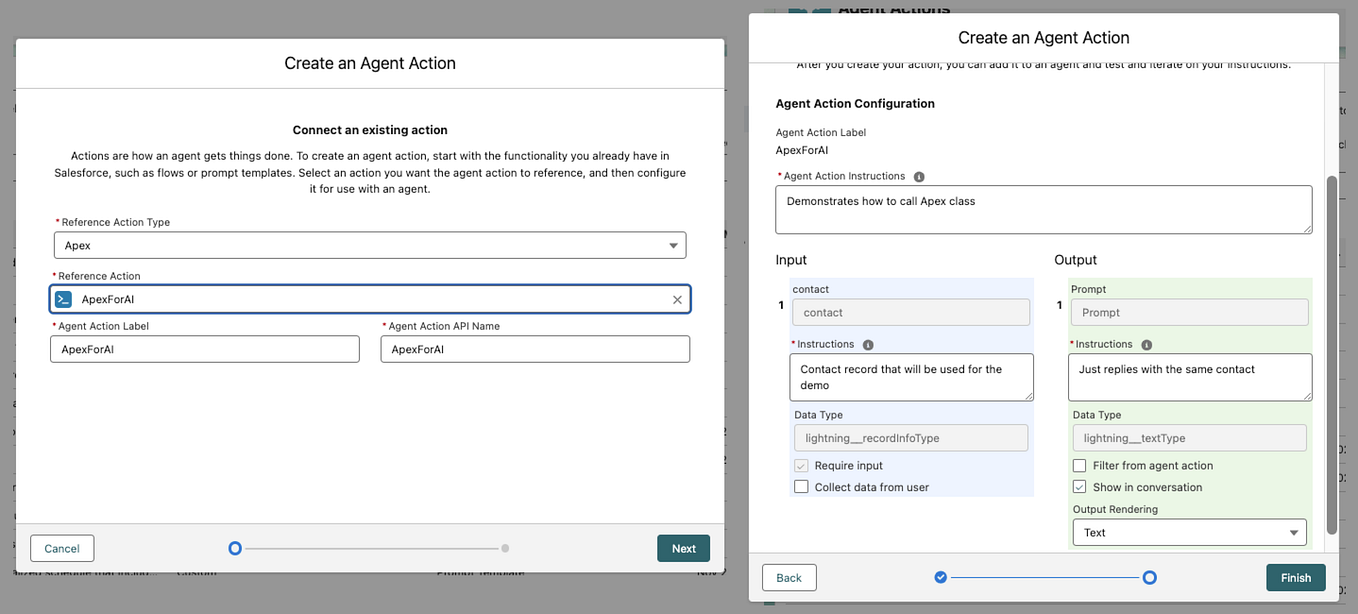Show info tooltip for Output Instructions

pos(1146,344)
